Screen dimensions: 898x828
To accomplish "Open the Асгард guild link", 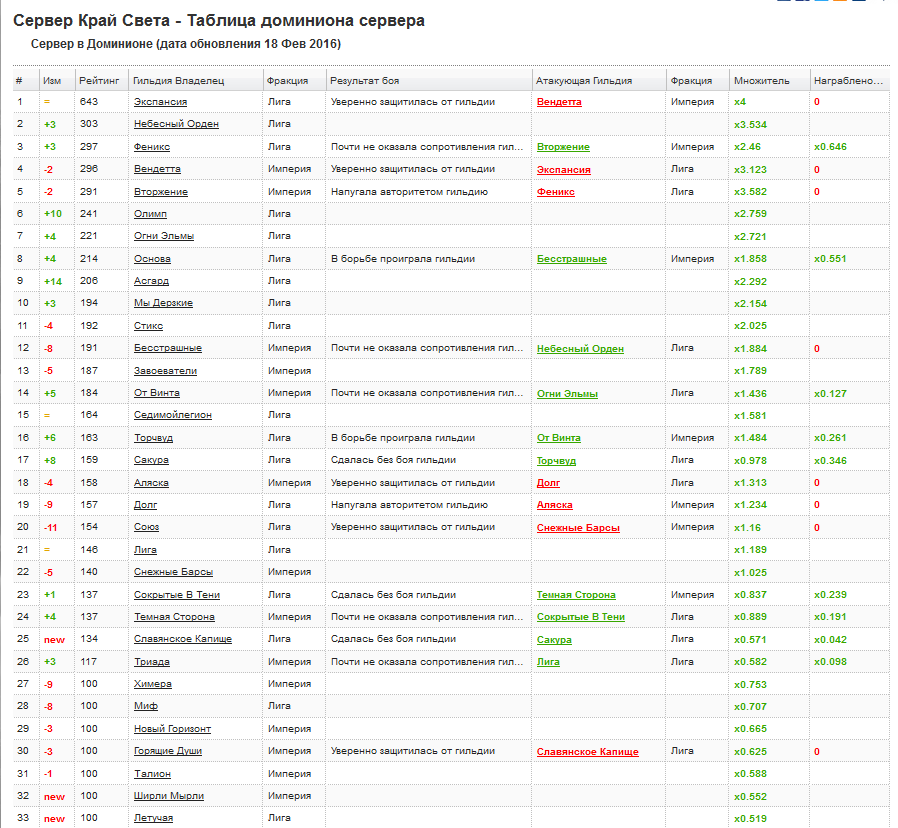I will [x=151, y=281].
